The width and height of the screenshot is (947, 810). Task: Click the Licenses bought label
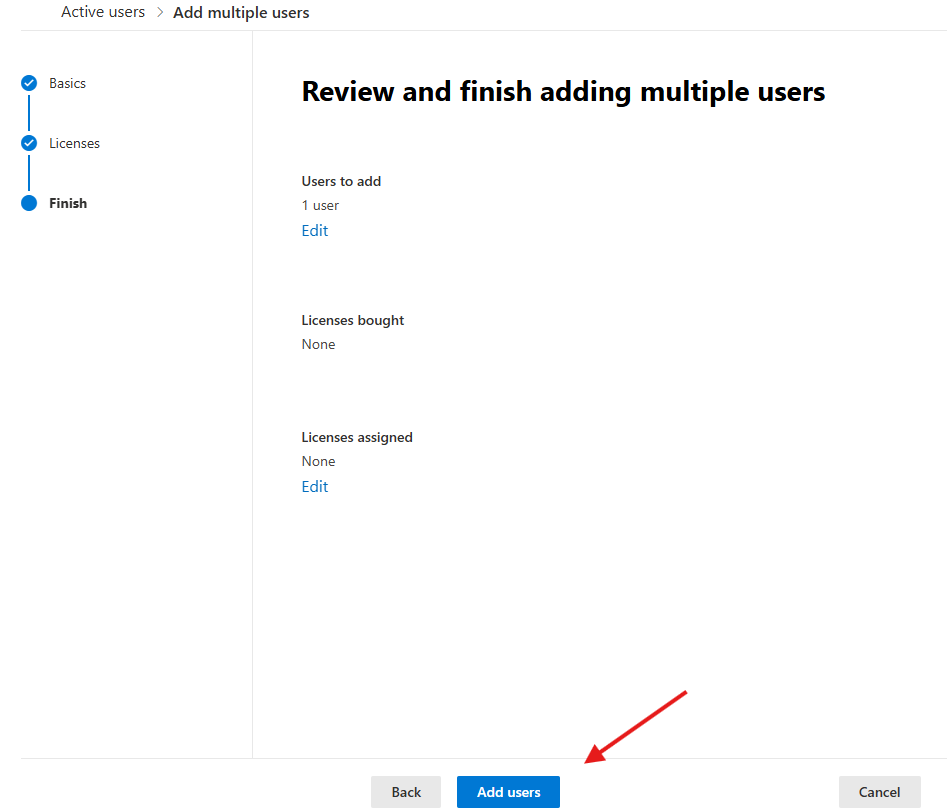353,320
